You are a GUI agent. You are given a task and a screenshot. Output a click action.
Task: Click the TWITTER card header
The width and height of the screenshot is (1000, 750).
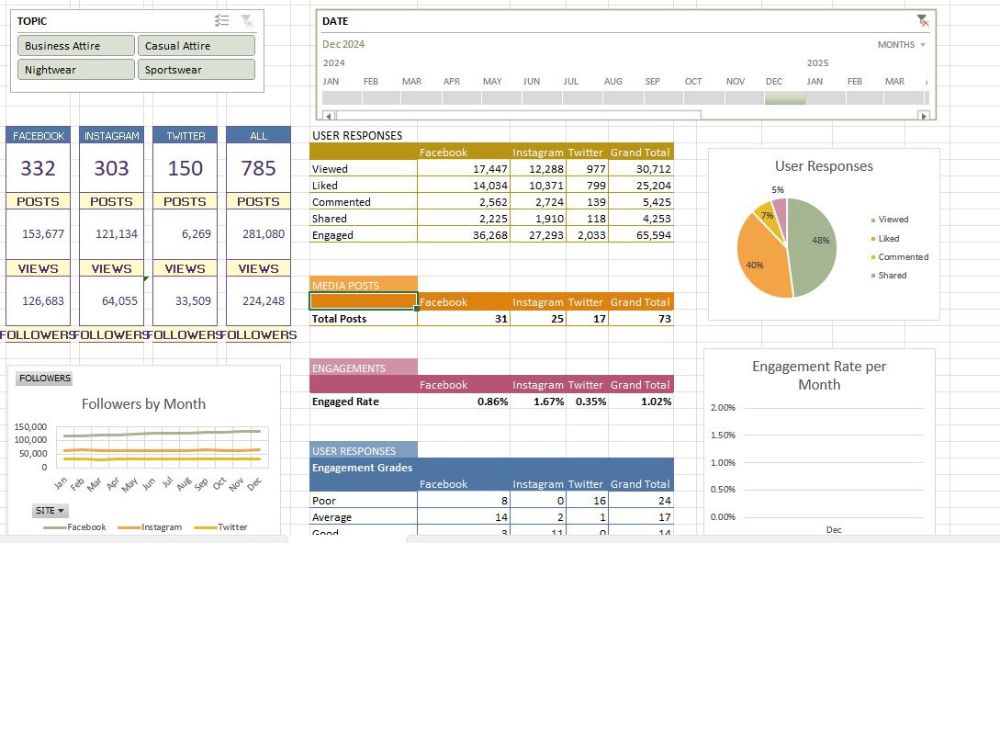[185, 136]
